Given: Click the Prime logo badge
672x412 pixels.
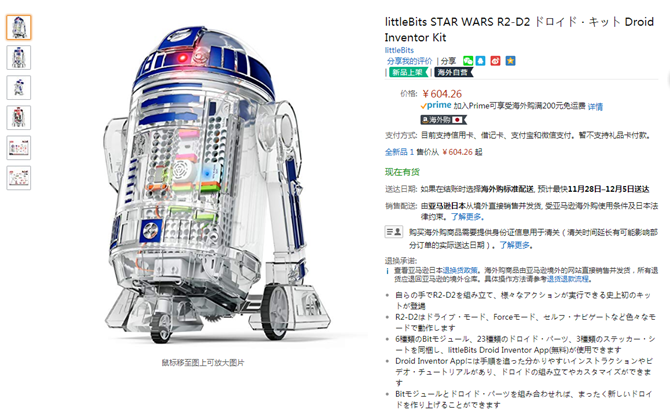Looking at the screenshot, I should tap(436, 105).
